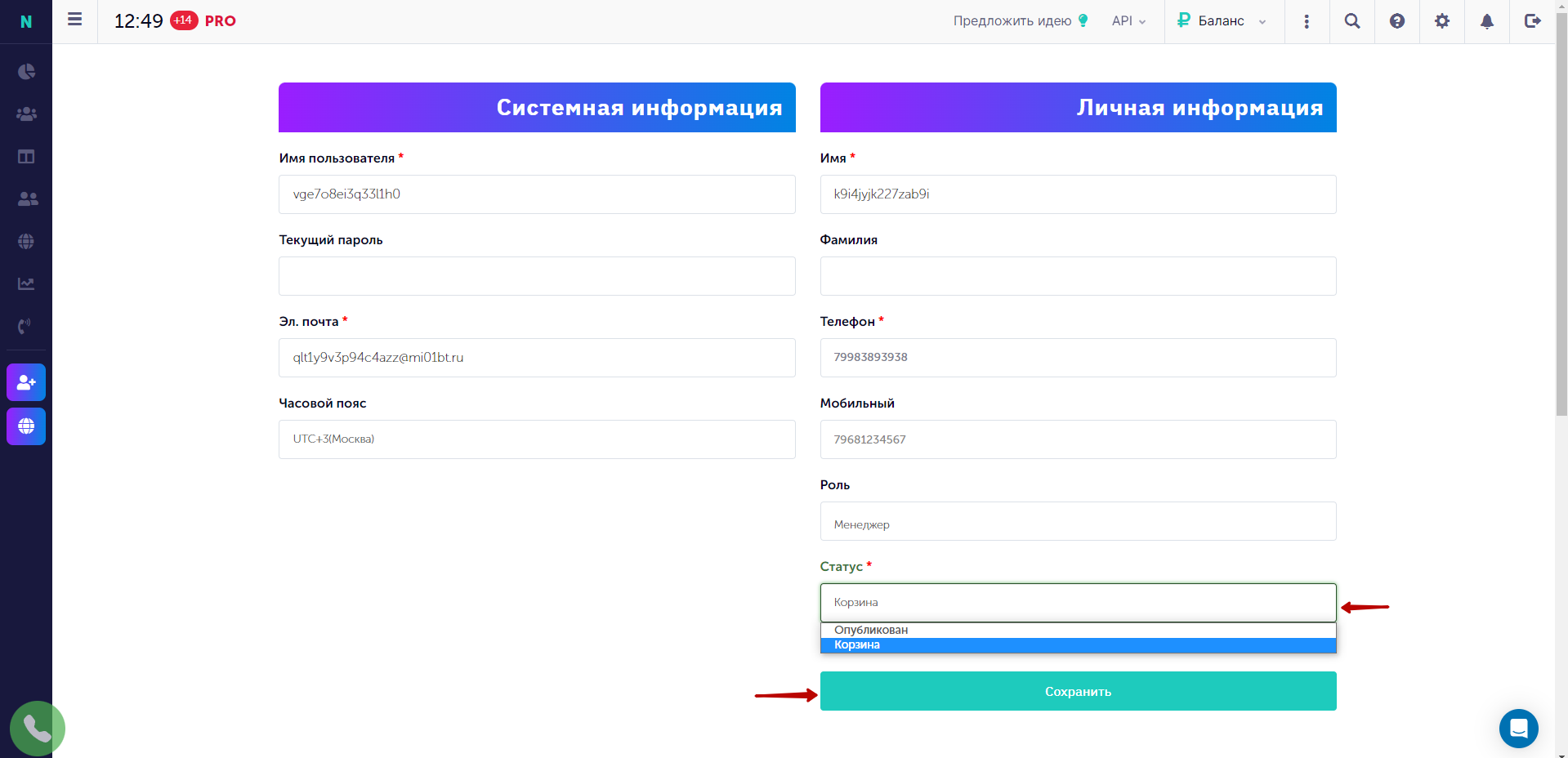Viewport: 1568px width, 758px height.
Task: Open the Роль dropdown showing Менеджер
Action: click(x=1078, y=521)
